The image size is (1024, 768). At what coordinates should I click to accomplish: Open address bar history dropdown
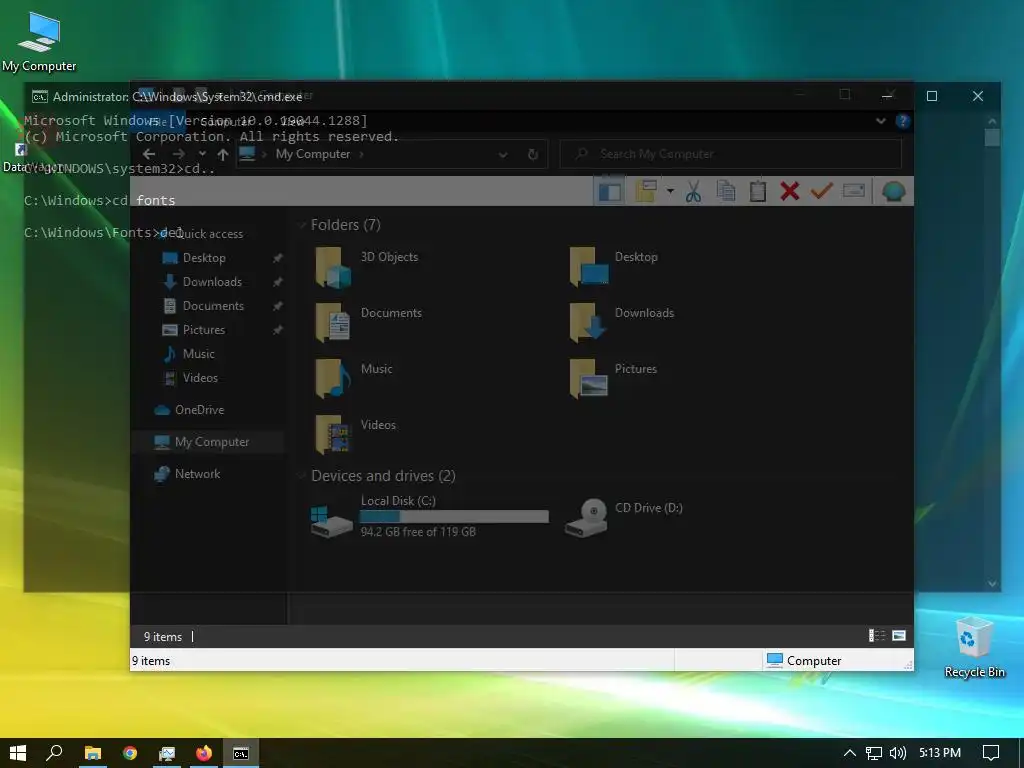[503, 155]
